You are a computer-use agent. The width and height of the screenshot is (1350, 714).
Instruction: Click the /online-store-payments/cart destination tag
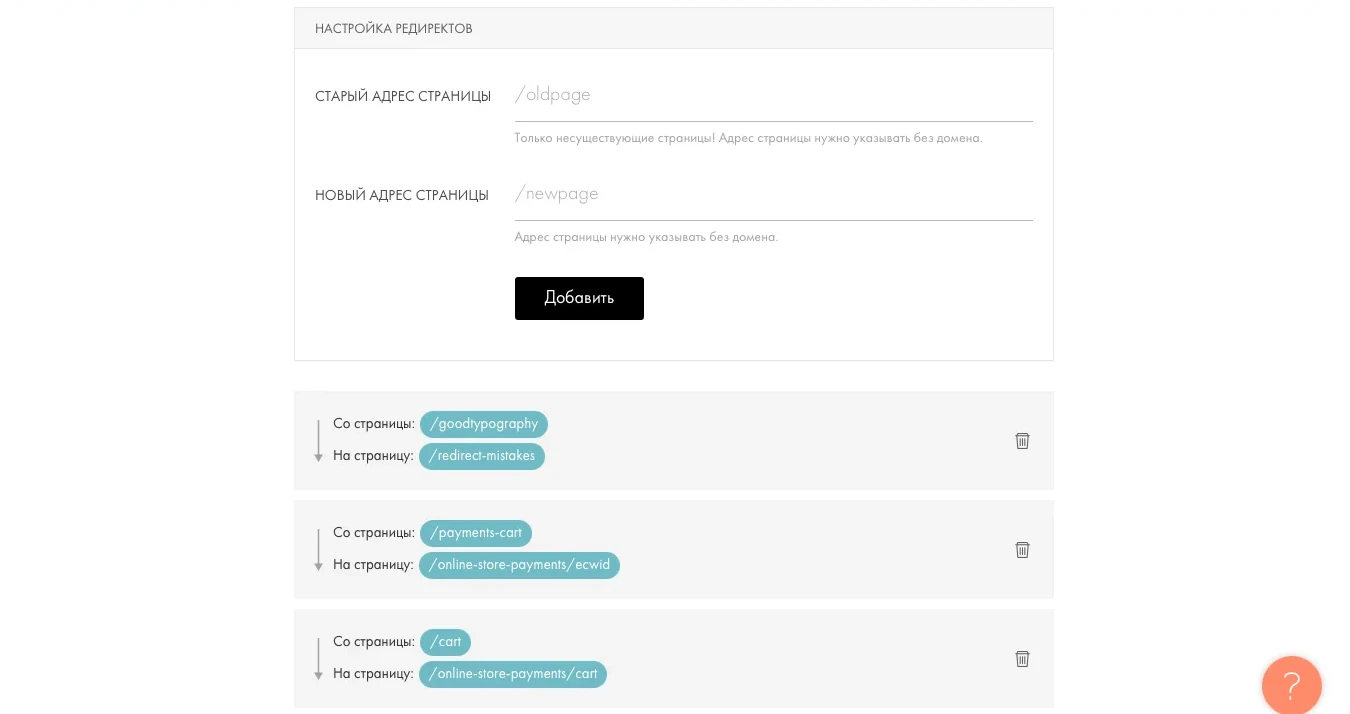tap(512, 674)
